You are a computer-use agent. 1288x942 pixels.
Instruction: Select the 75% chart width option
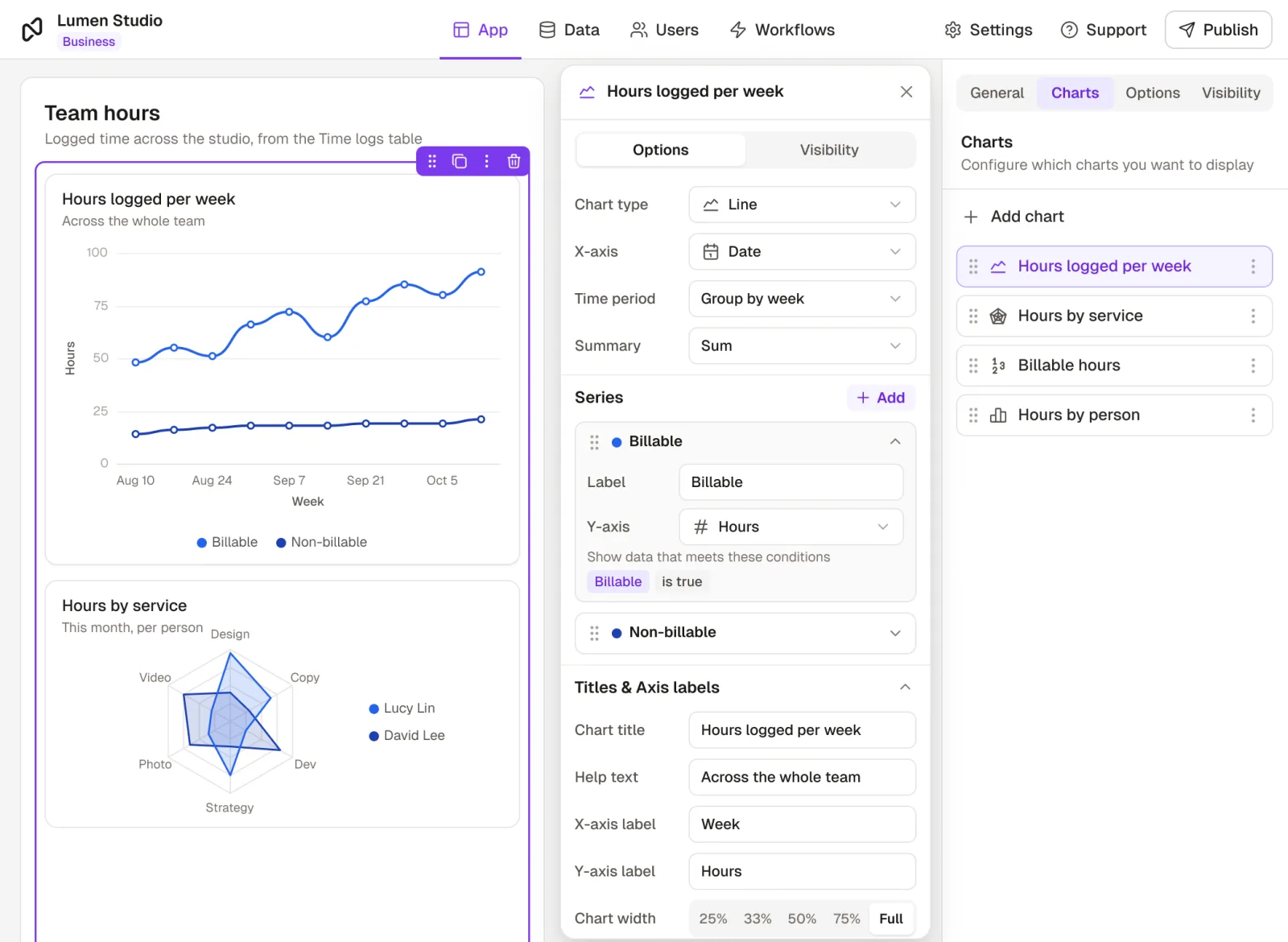tap(847, 919)
